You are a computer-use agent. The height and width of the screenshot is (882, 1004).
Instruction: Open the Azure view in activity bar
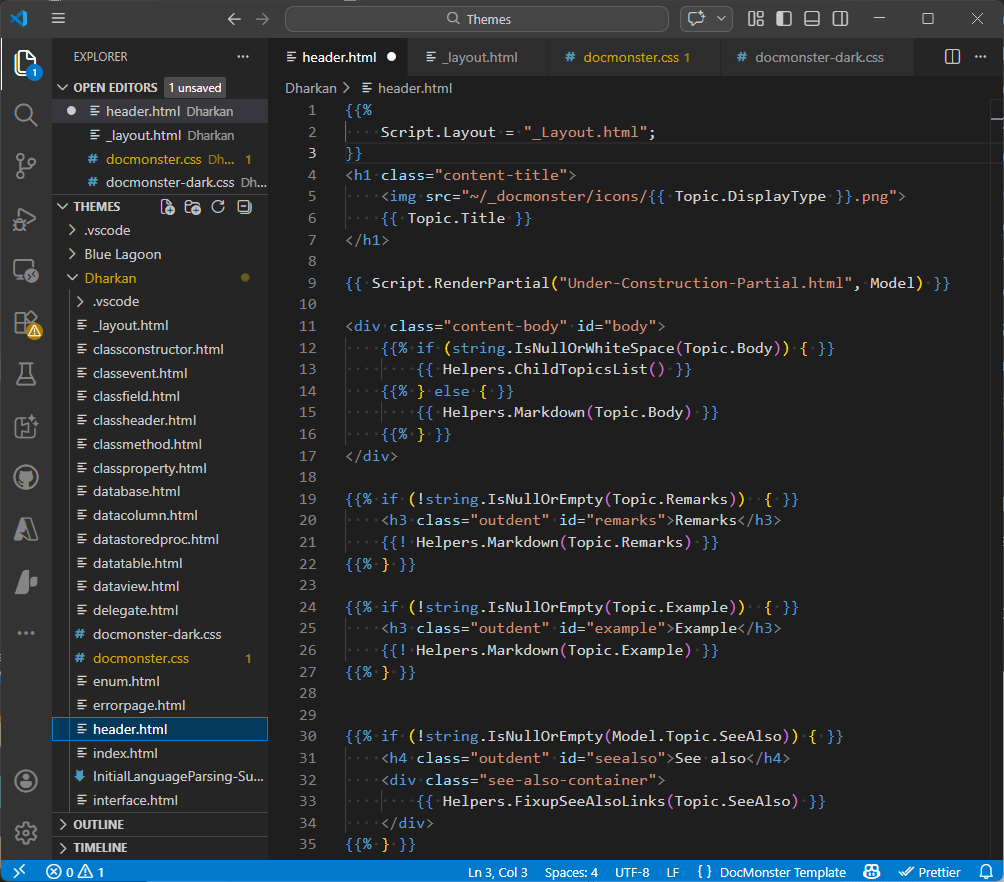click(x=26, y=530)
